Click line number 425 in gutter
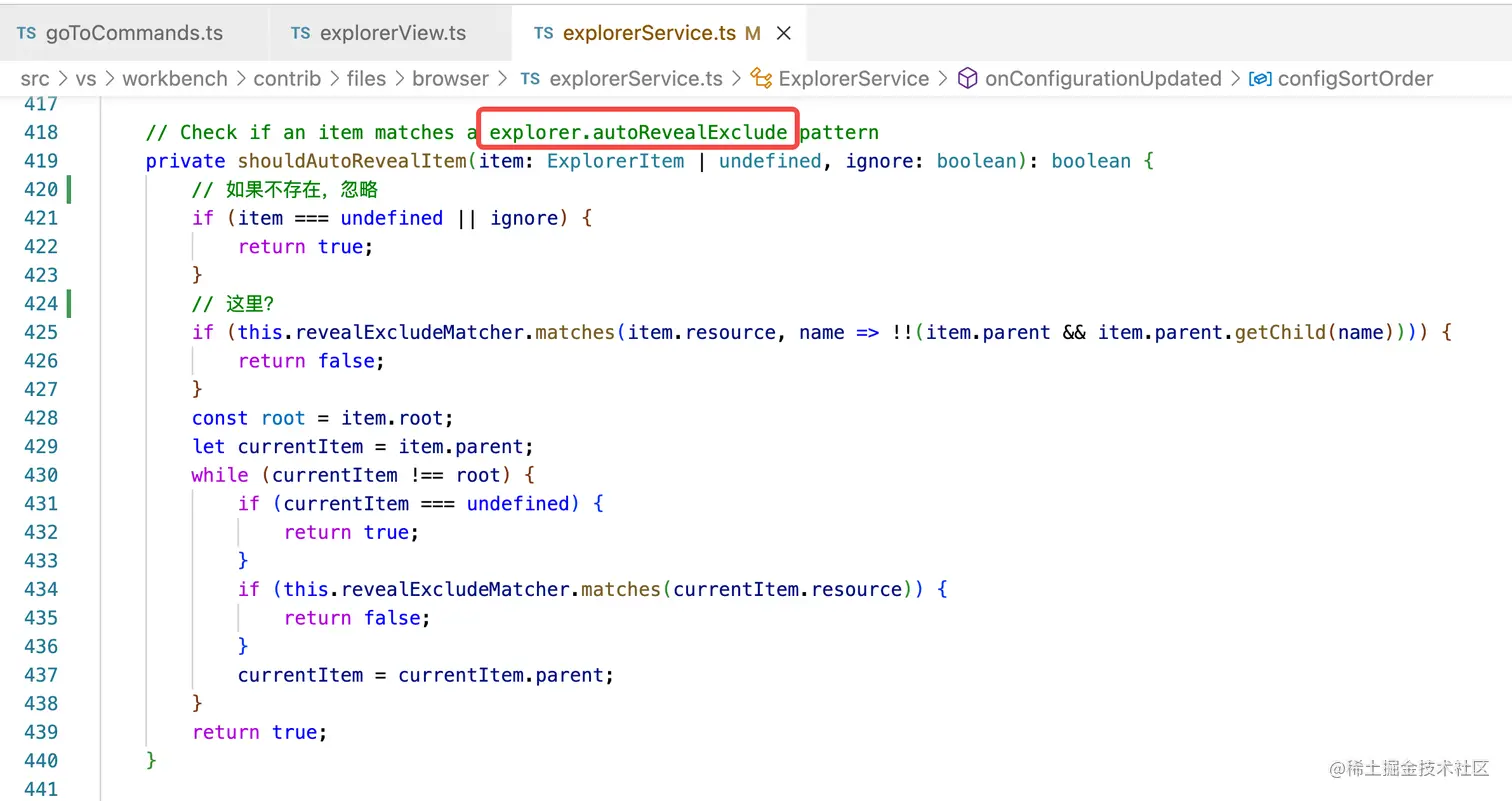The width and height of the screenshot is (1512, 801). point(40,332)
